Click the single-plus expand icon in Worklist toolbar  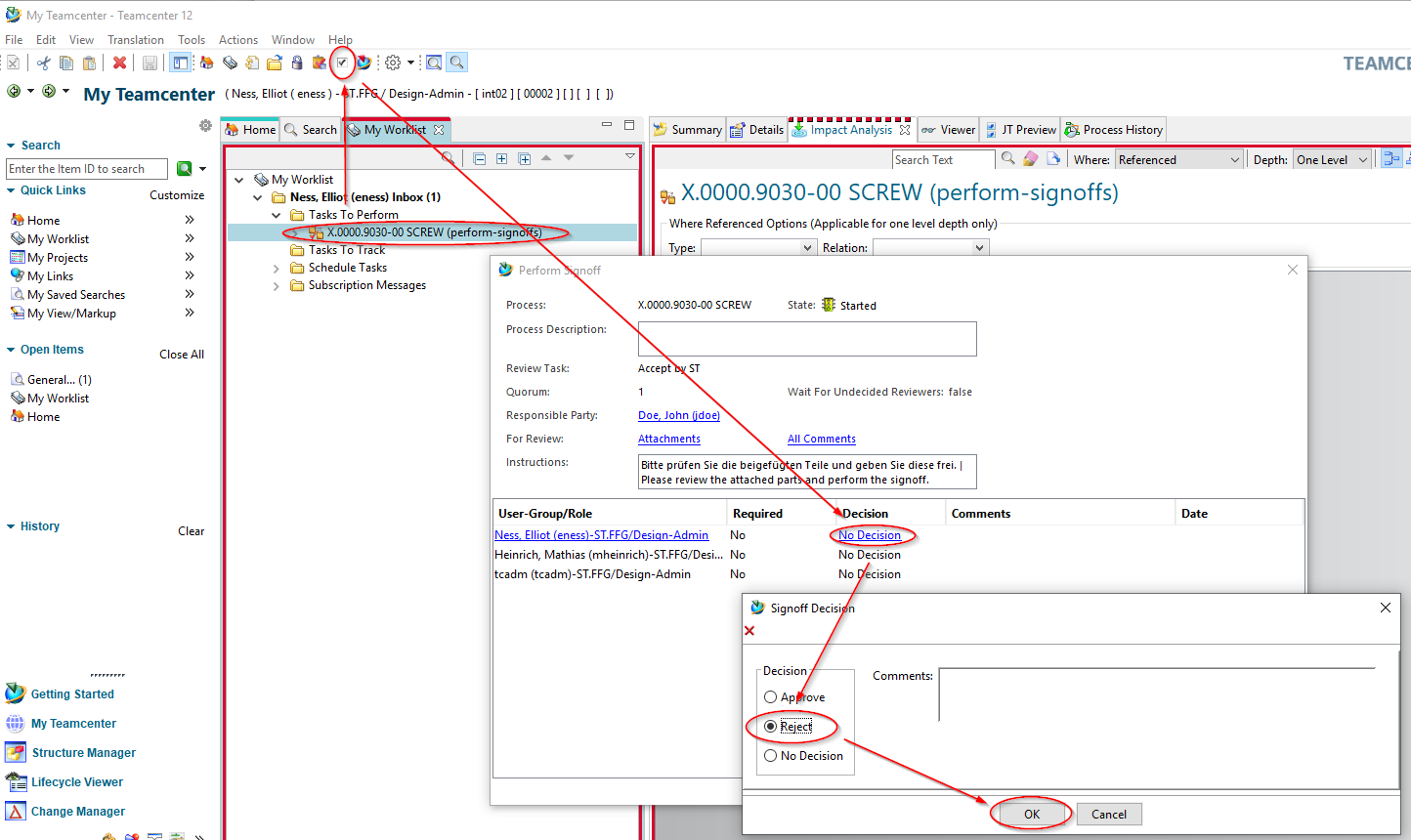(x=501, y=158)
